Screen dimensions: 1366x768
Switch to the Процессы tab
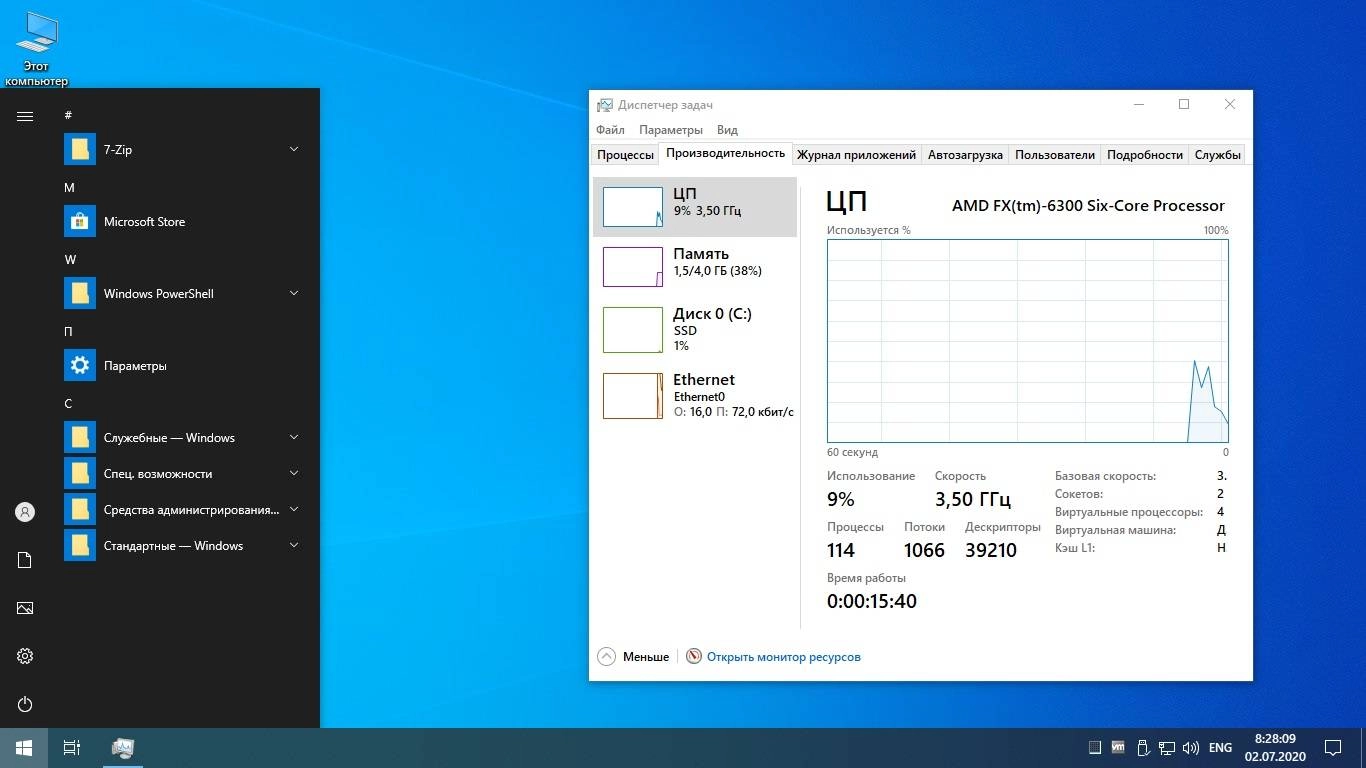pyautogui.click(x=625, y=155)
